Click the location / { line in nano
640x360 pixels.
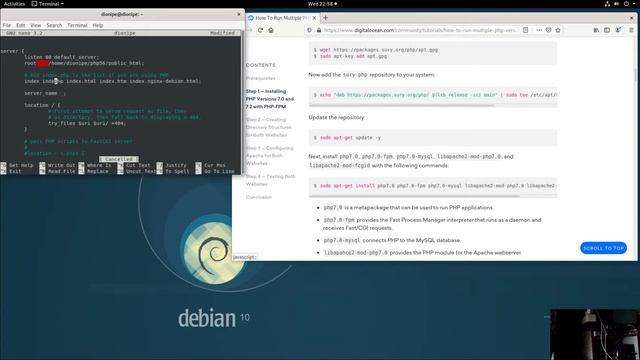pyautogui.click(x=42, y=105)
